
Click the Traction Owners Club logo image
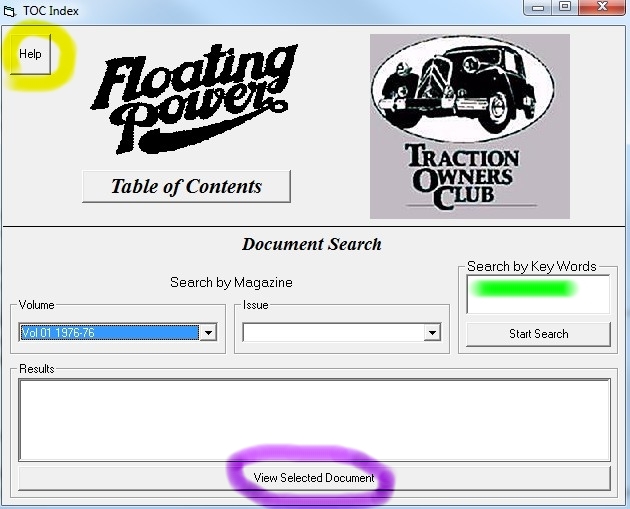470,126
